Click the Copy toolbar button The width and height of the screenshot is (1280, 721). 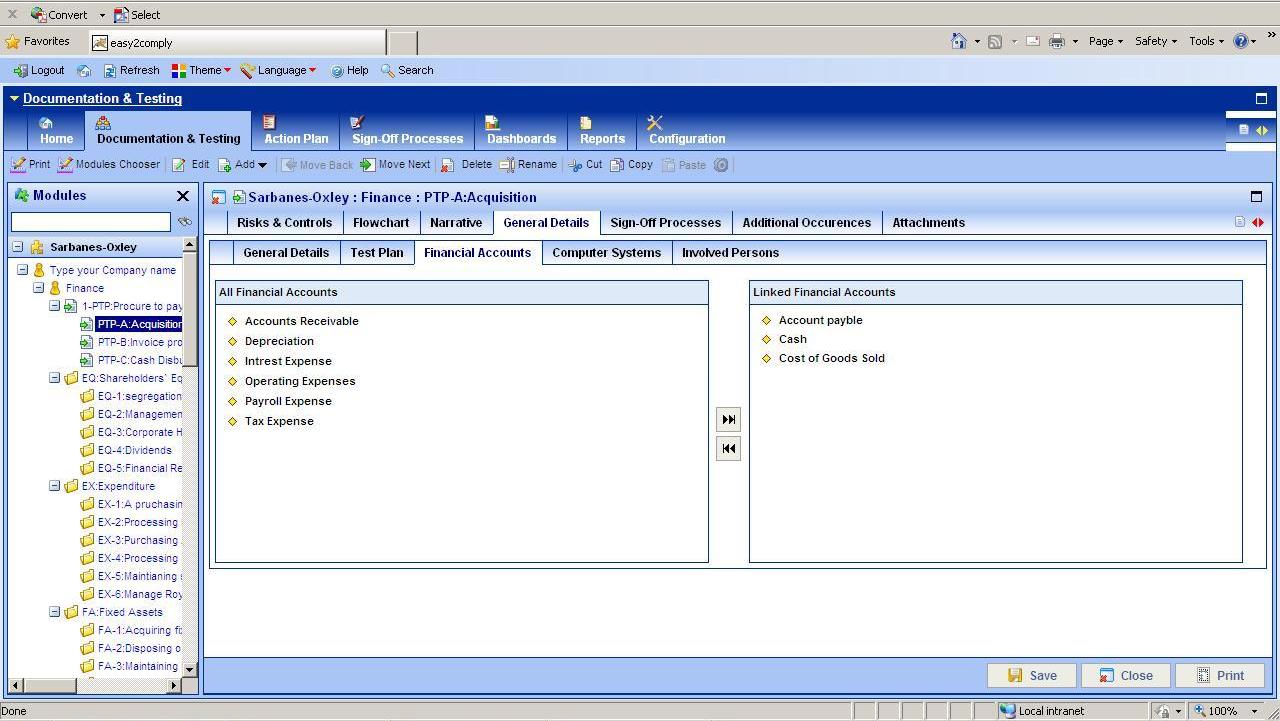point(631,165)
